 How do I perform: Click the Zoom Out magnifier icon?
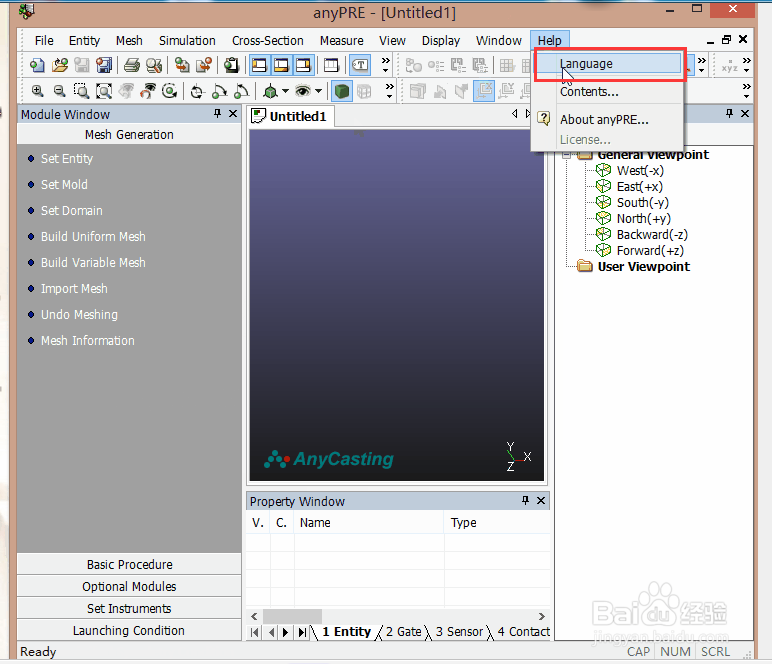coord(60,91)
